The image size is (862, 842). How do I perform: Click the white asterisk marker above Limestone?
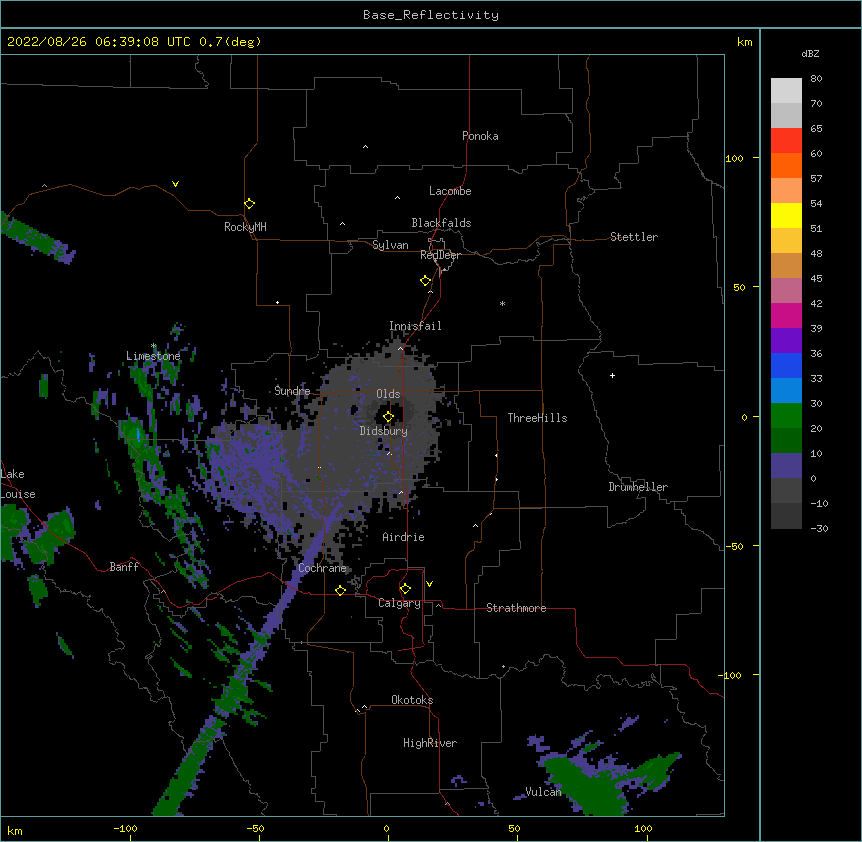153,346
